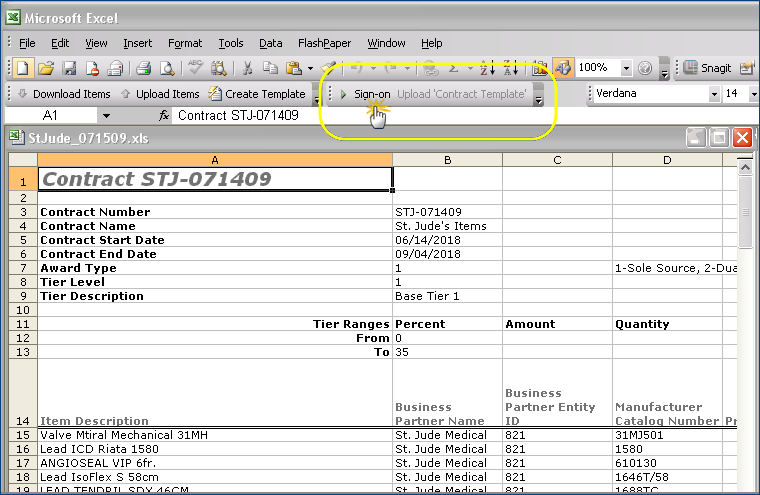
Task: Open the FlashPaper menu
Action: coord(324,43)
